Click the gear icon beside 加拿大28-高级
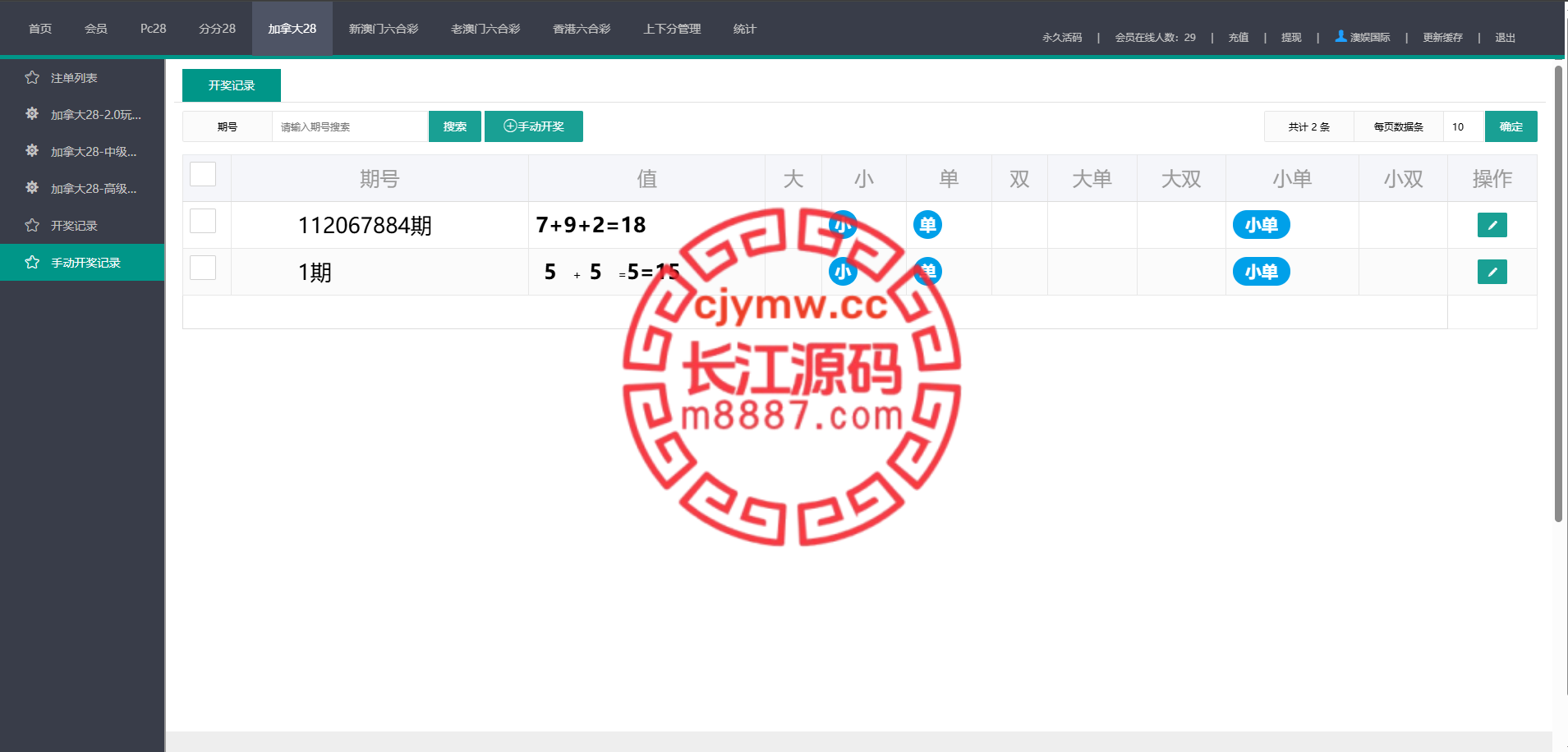The width and height of the screenshot is (1568, 752). point(32,188)
